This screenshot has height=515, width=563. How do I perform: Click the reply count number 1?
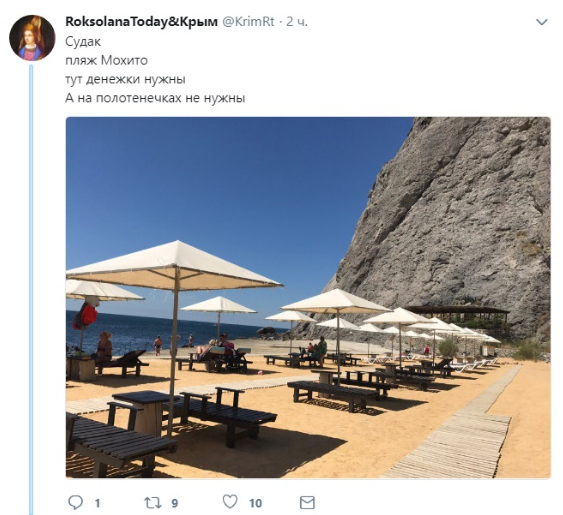(x=97, y=504)
